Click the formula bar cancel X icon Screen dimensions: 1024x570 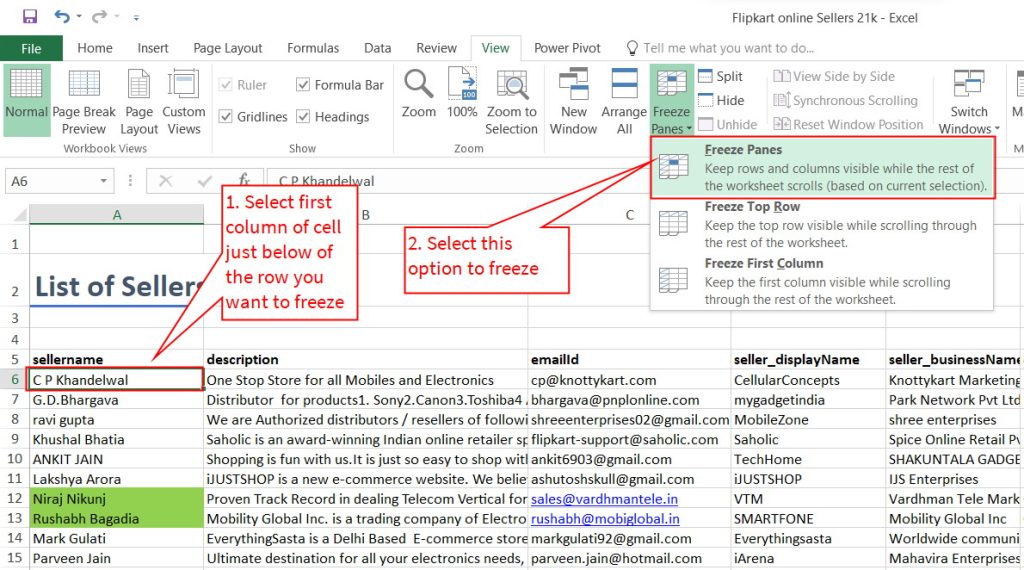[x=165, y=181]
